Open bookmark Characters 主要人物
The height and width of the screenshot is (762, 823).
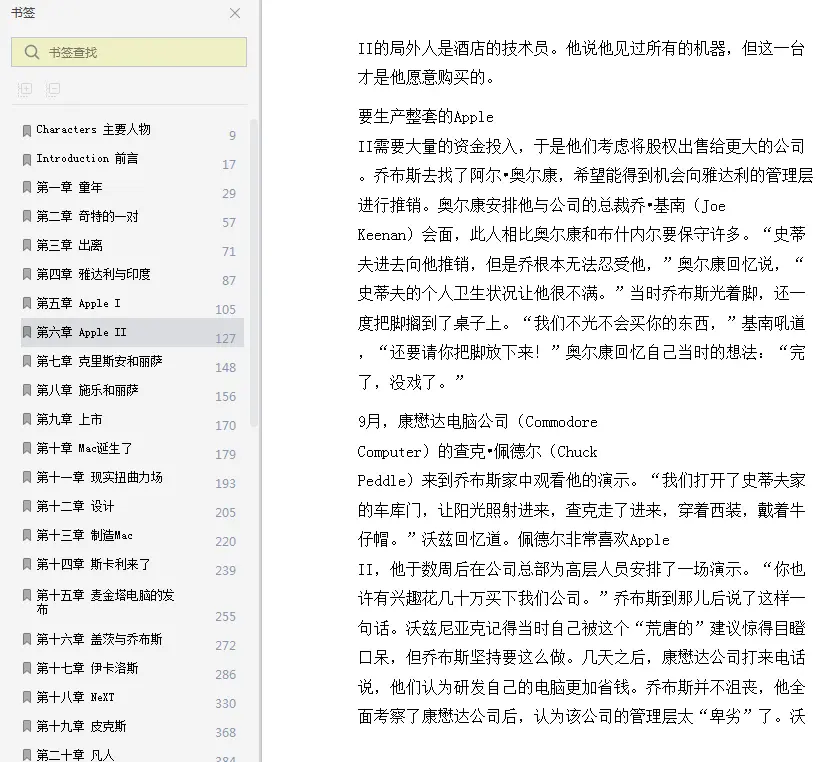(x=93, y=129)
